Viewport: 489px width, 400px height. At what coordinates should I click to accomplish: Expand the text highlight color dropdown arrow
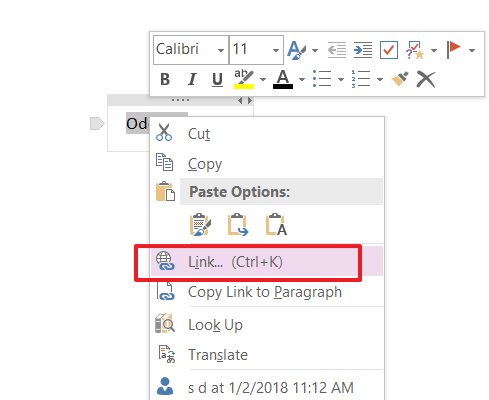(263, 79)
